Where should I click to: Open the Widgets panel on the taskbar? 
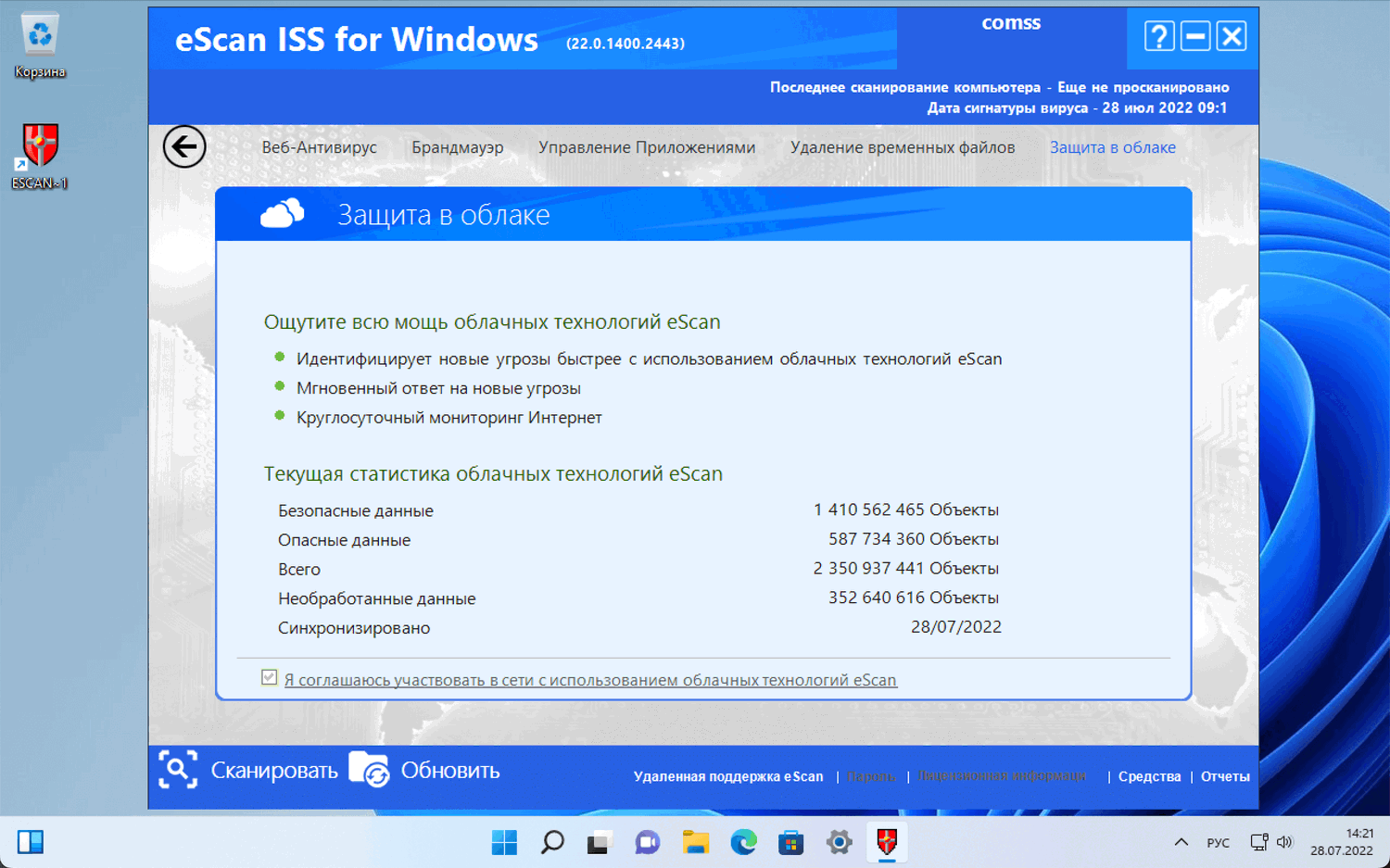tap(31, 842)
